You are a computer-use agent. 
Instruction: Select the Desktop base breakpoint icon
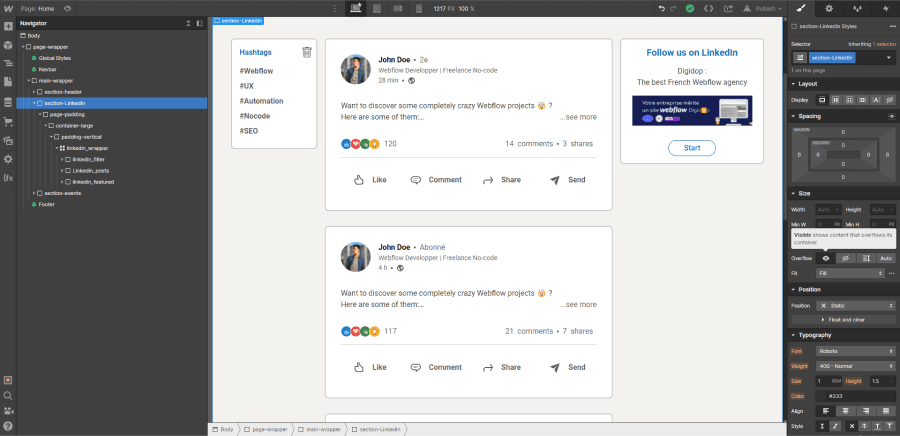coord(356,9)
